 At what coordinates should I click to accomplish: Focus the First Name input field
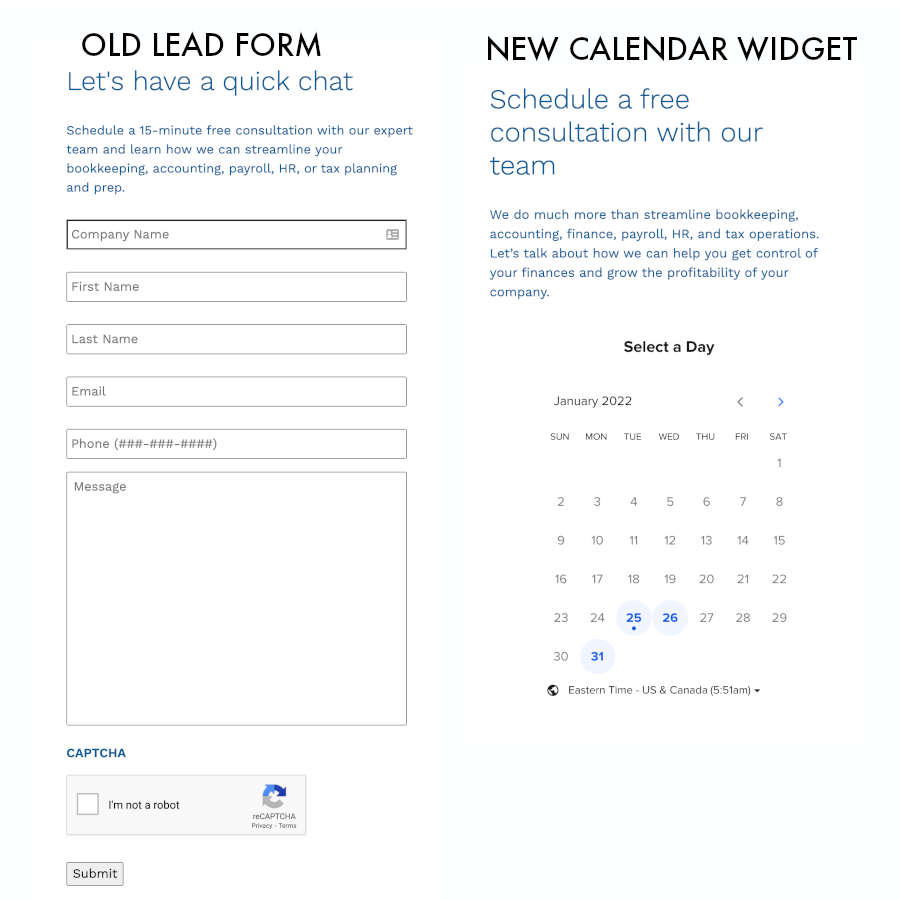coord(236,287)
